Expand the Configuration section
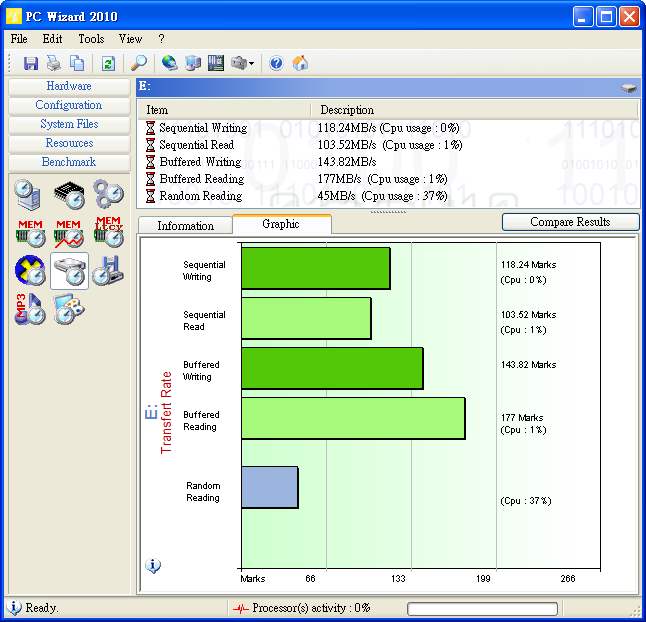This screenshot has width=646, height=622. point(69,105)
